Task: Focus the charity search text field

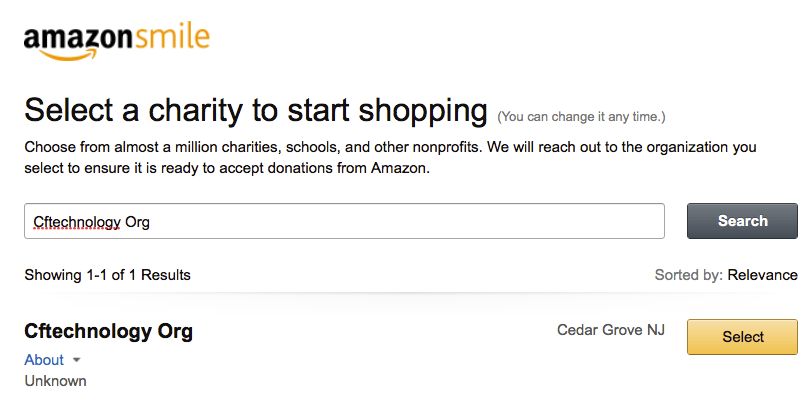Action: (x=344, y=221)
